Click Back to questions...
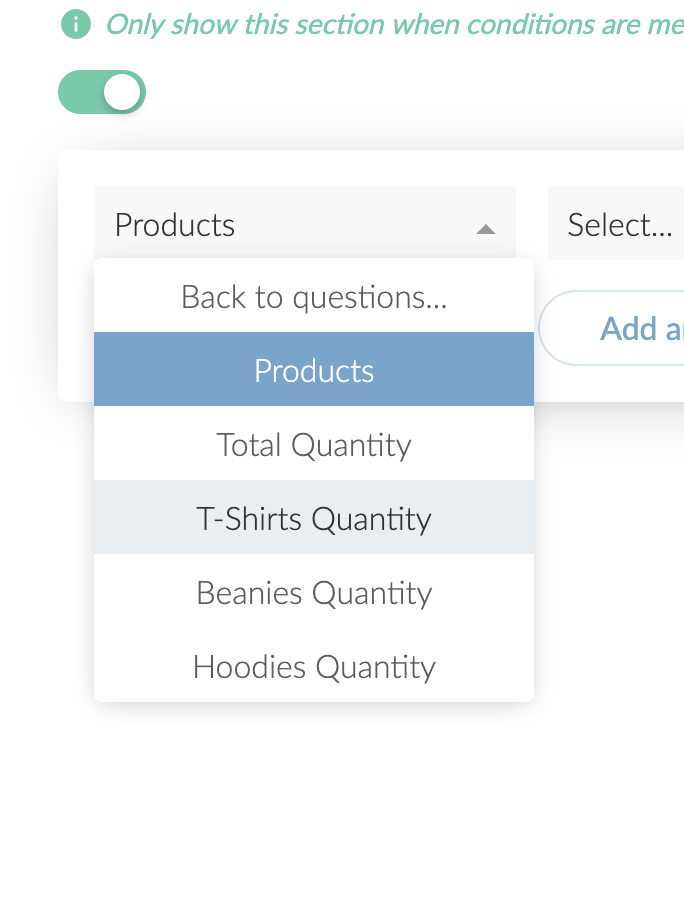This screenshot has height=924, width=684. 313,296
